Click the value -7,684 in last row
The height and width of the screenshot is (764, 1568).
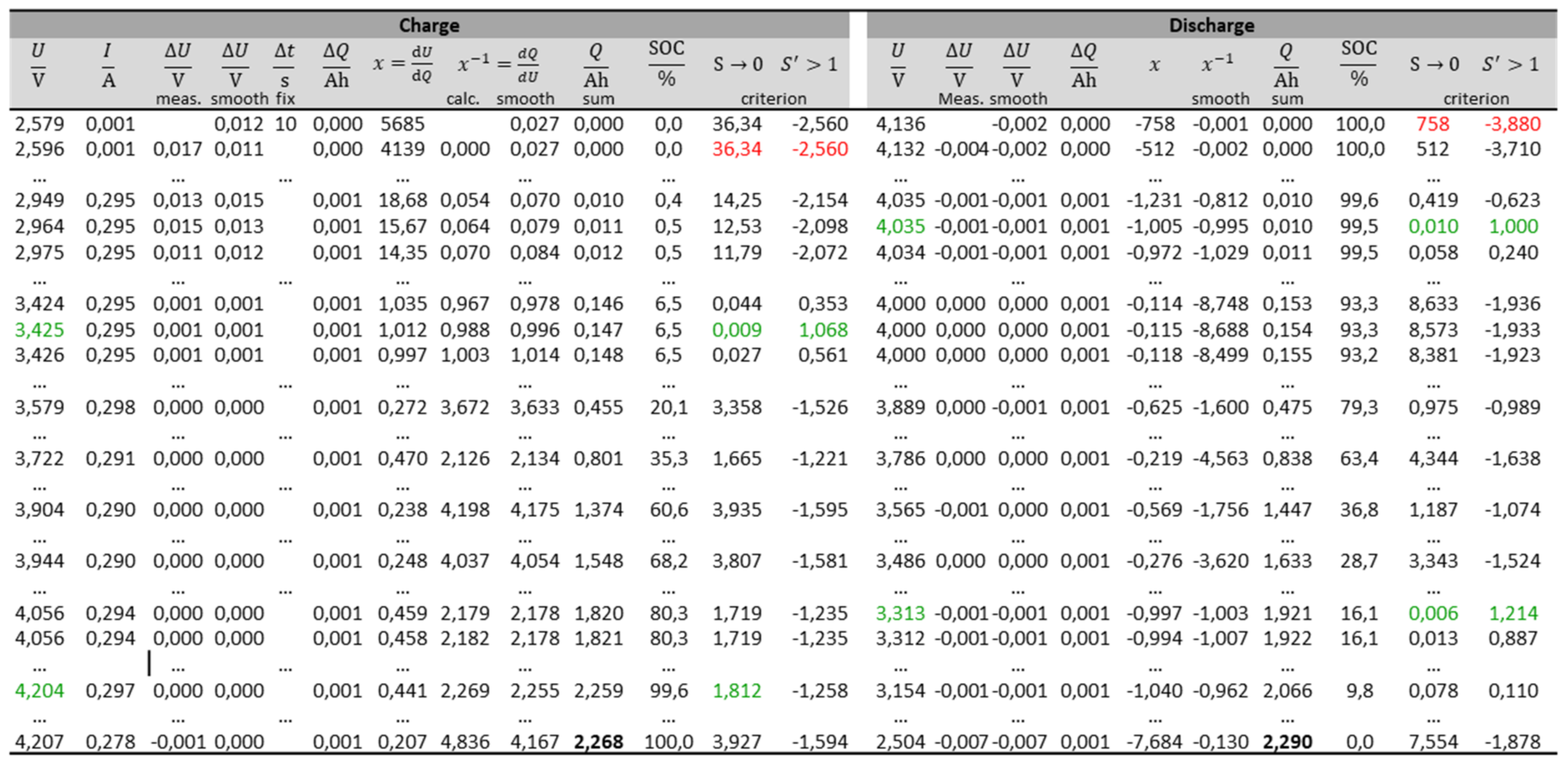1154,741
